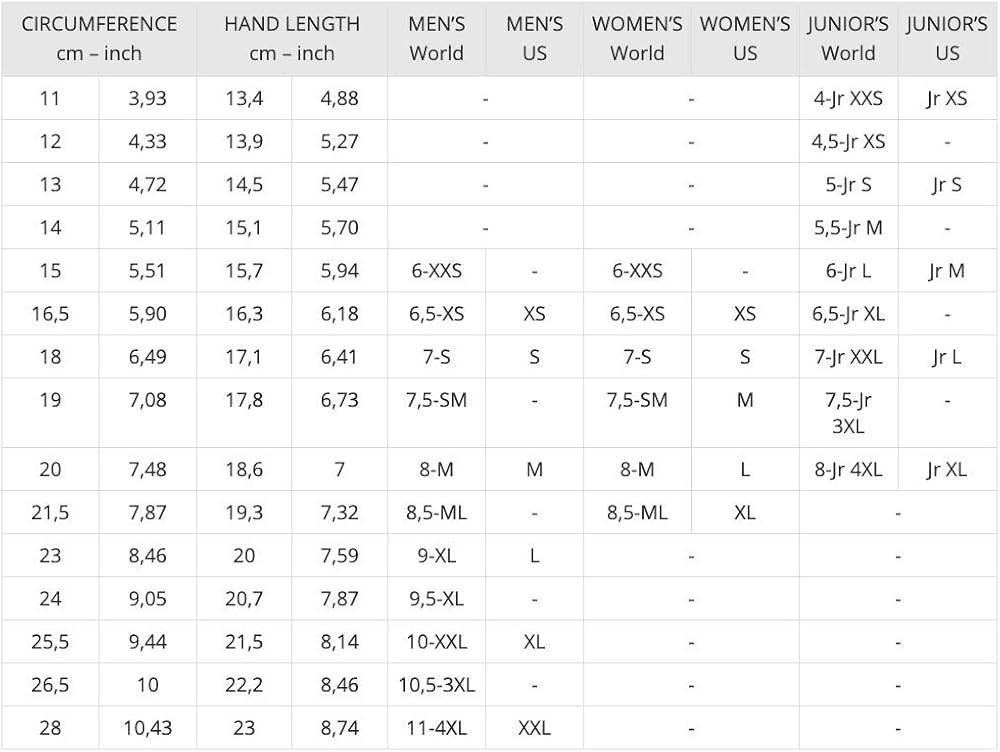
Task: Click the HAND LENGTH cm – inch header
Action: [x=292, y=38]
